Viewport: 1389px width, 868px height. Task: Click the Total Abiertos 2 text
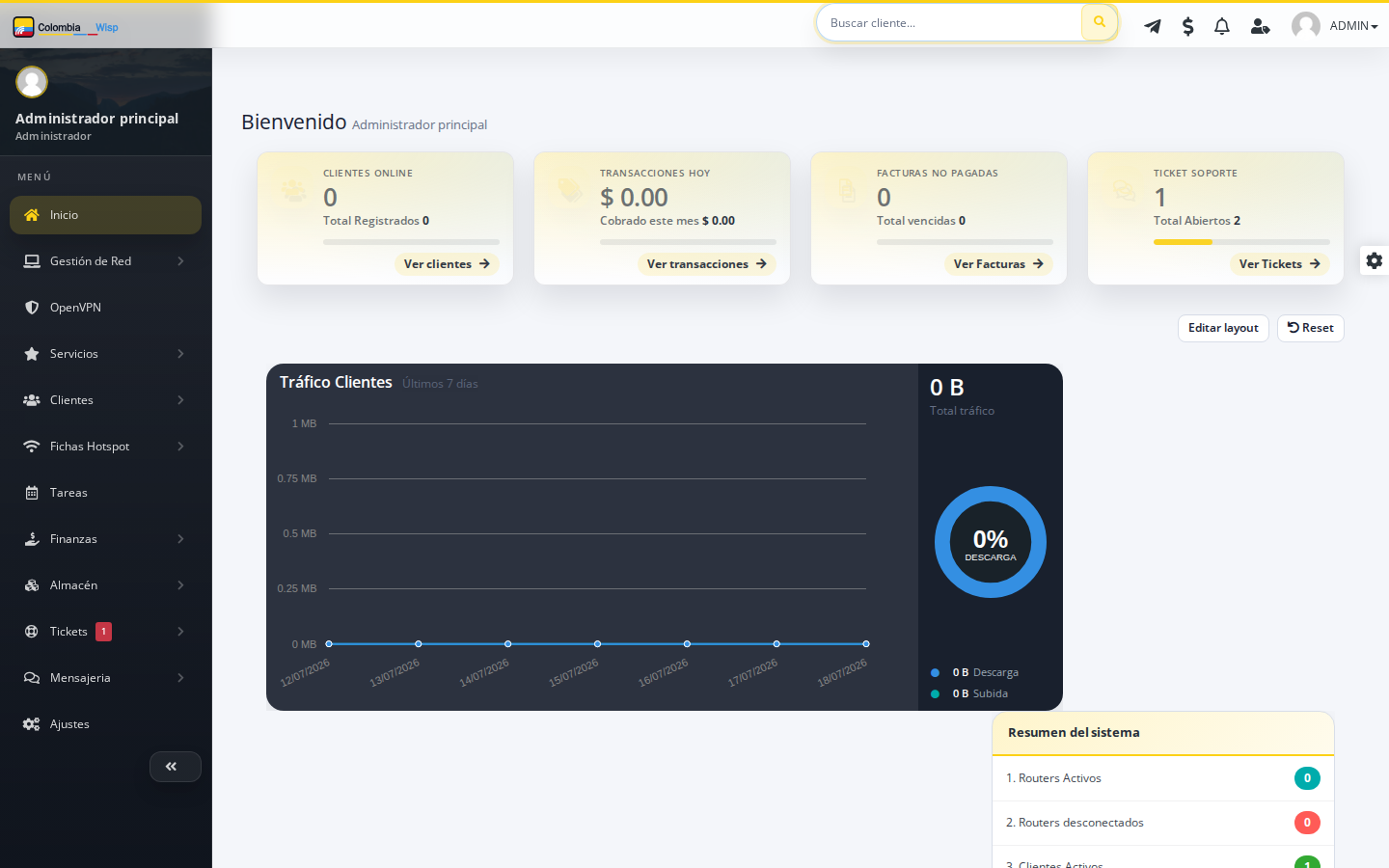tap(1197, 221)
